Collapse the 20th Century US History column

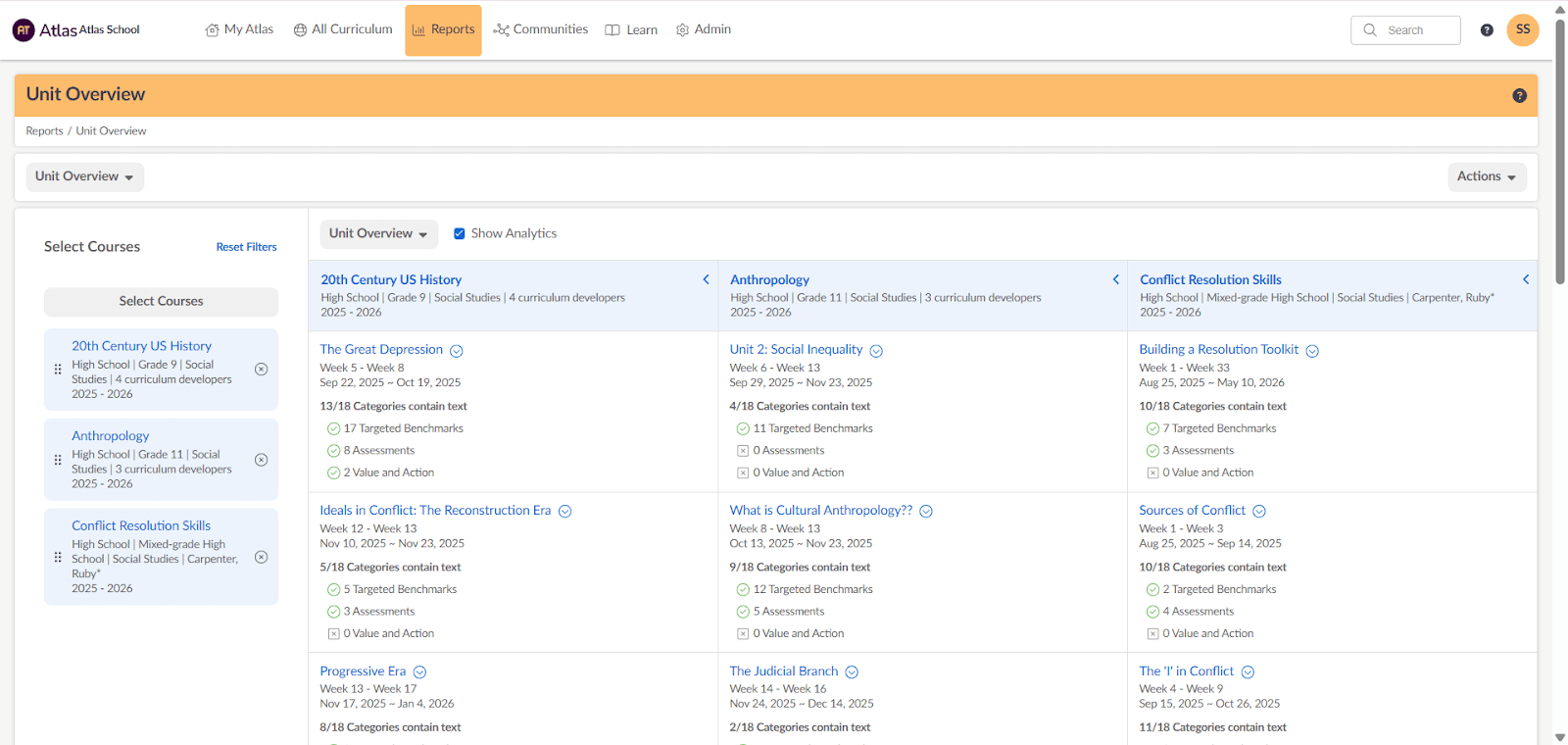coord(706,280)
